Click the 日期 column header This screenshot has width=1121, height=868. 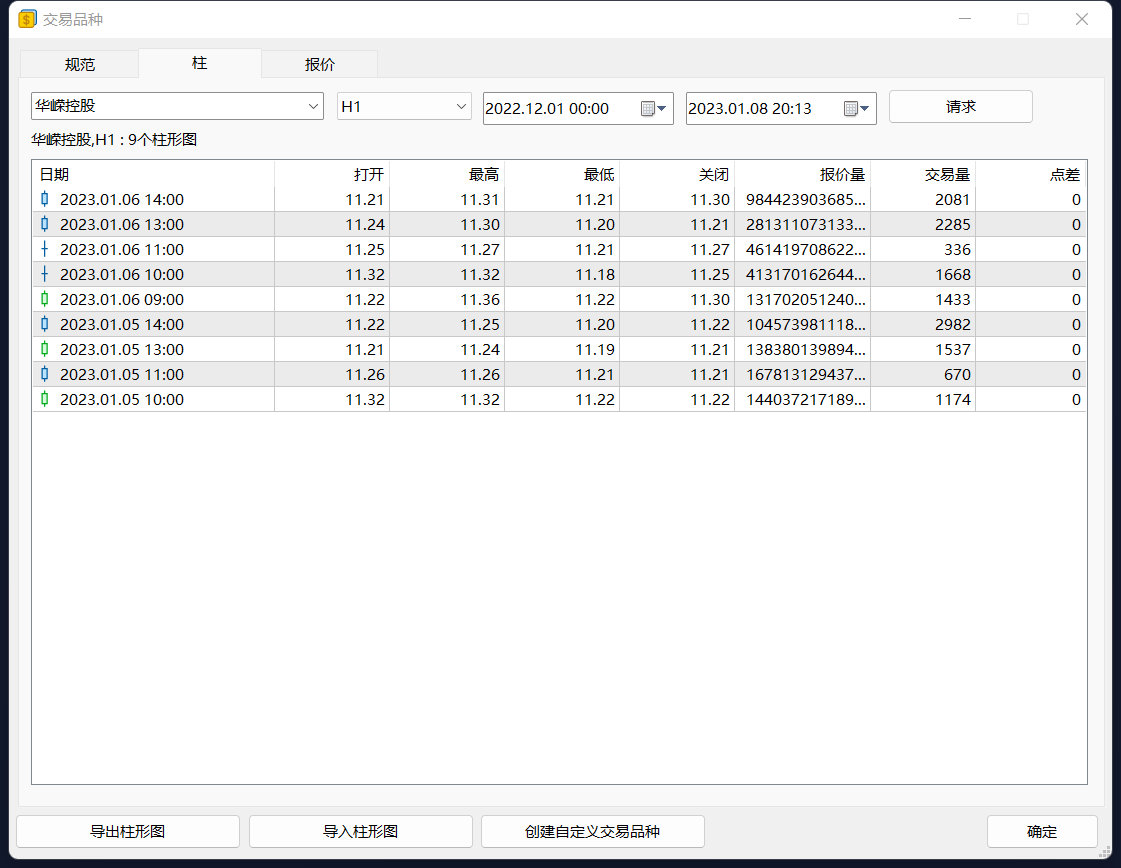coord(54,174)
